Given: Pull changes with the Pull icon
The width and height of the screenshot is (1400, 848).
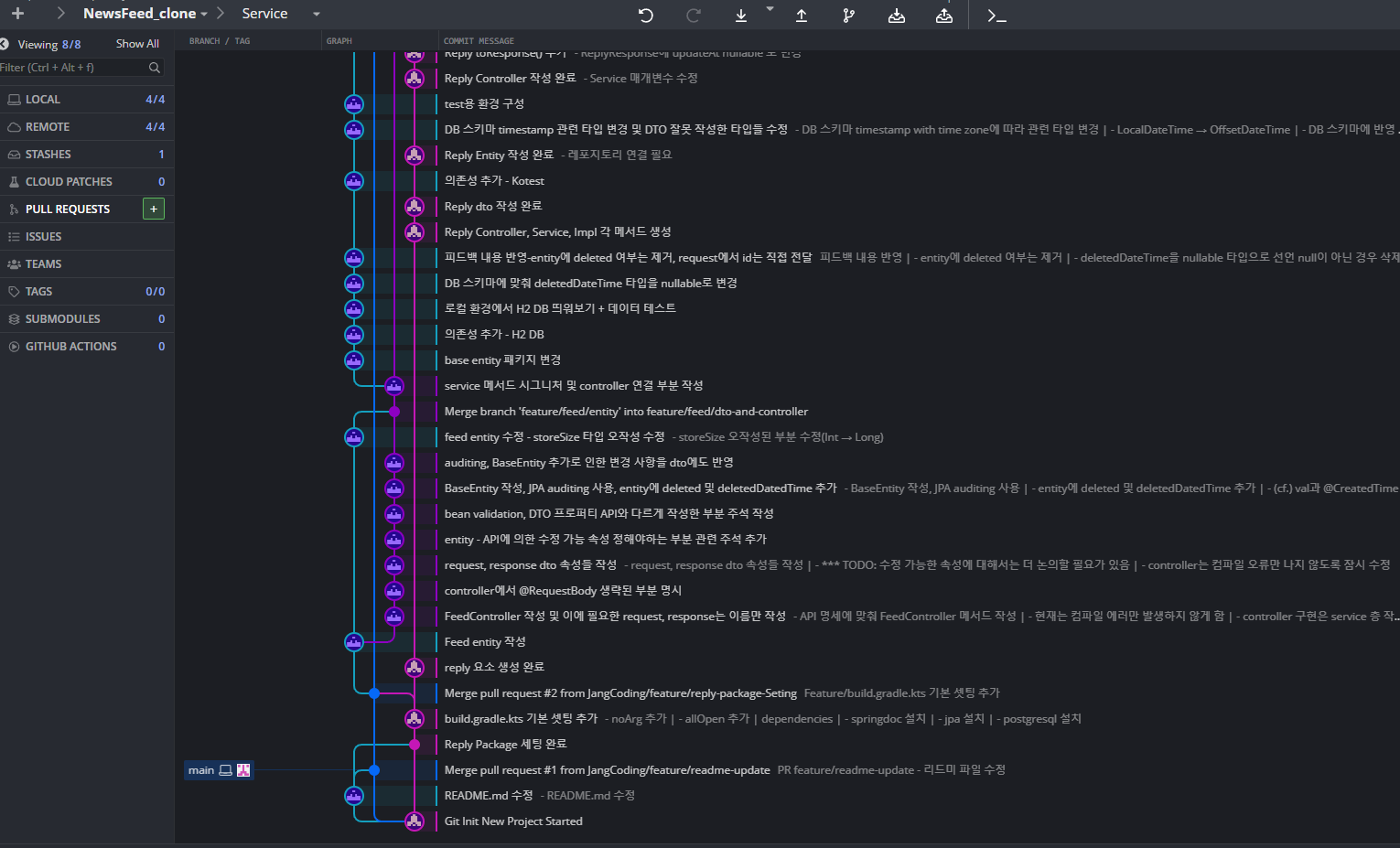Looking at the screenshot, I should pyautogui.click(x=741, y=15).
